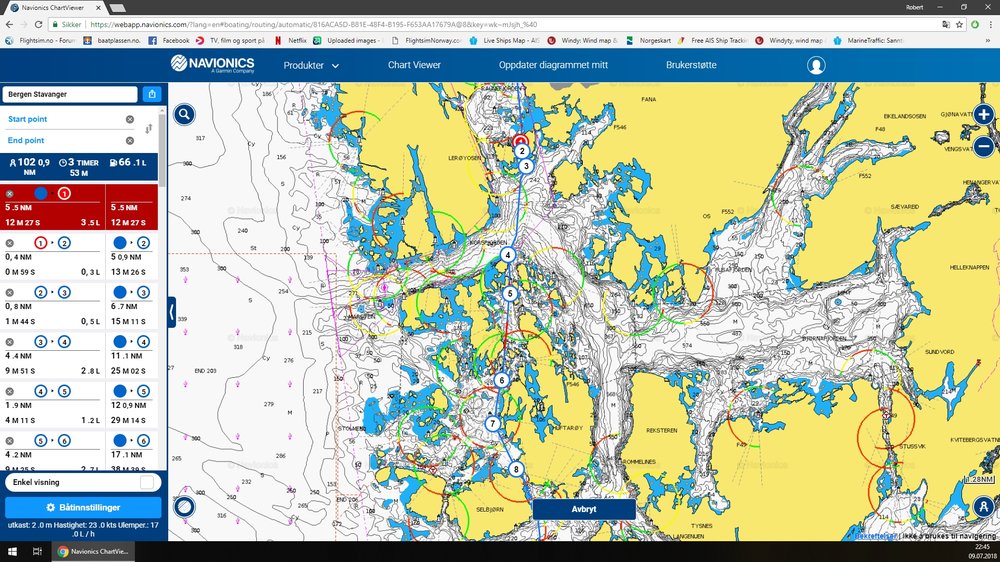Edit the Bergen Stavanger route name field

[x=70, y=94]
